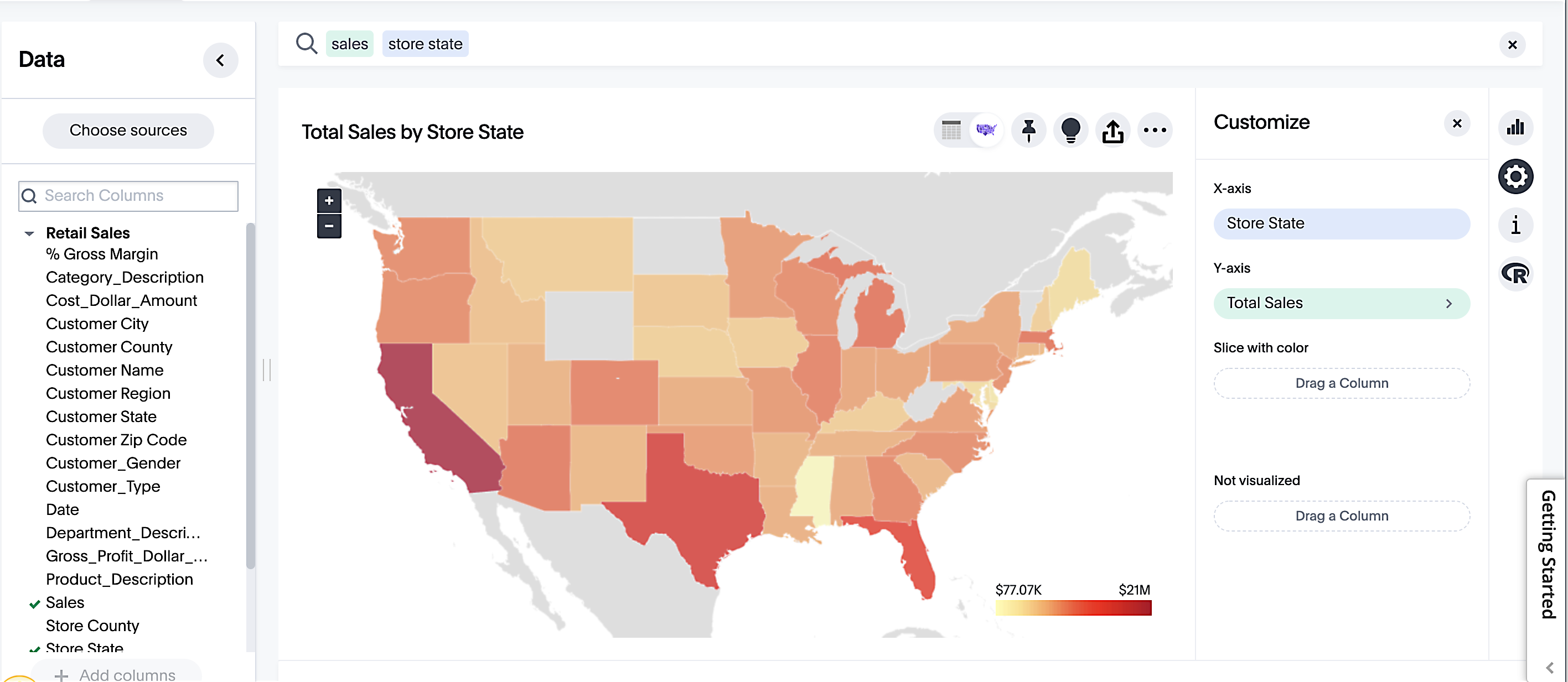Viewport: 1568px width, 682px height.
Task: View answer details via the info icon
Action: 1515,225
